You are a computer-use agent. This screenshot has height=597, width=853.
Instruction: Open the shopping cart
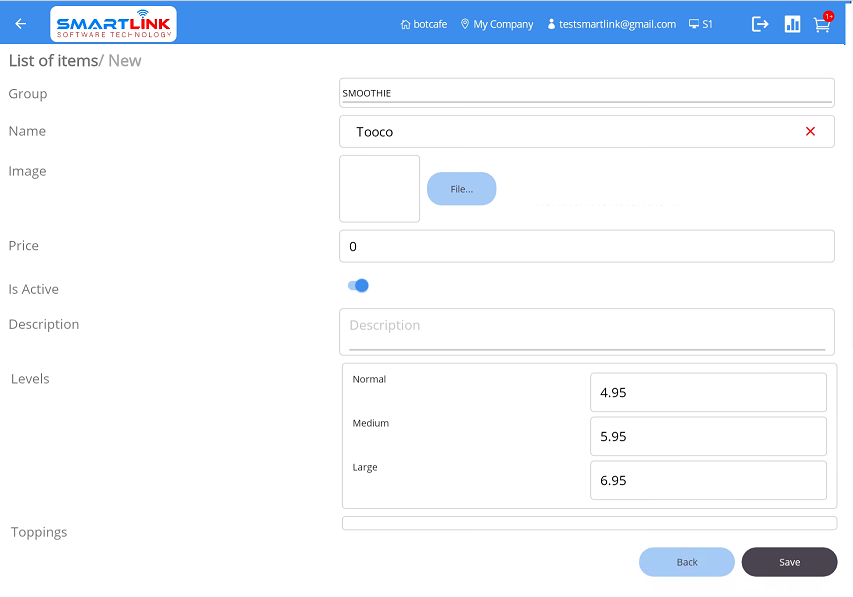[x=822, y=25]
